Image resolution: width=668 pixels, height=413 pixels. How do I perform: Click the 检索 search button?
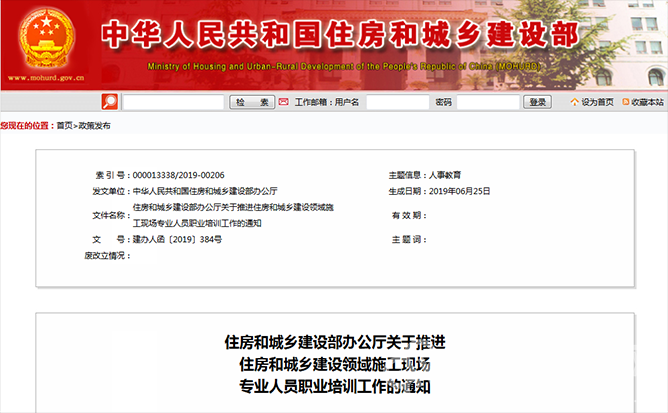252,102
